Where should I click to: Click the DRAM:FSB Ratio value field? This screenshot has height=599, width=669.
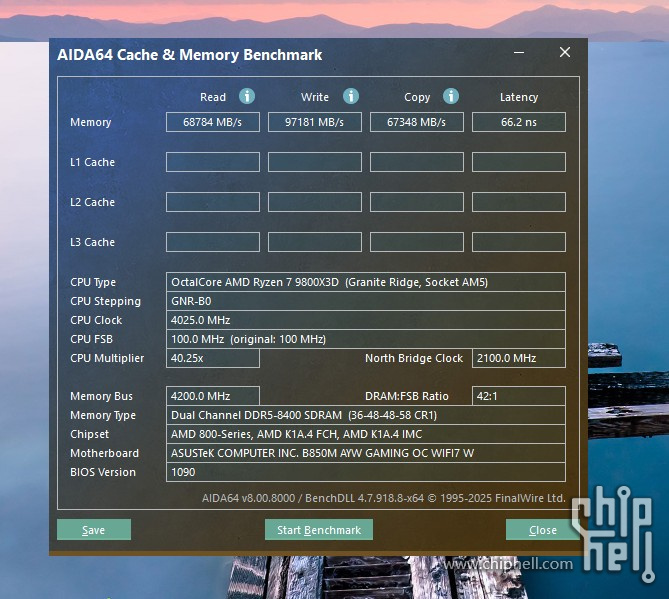point(519,396)
